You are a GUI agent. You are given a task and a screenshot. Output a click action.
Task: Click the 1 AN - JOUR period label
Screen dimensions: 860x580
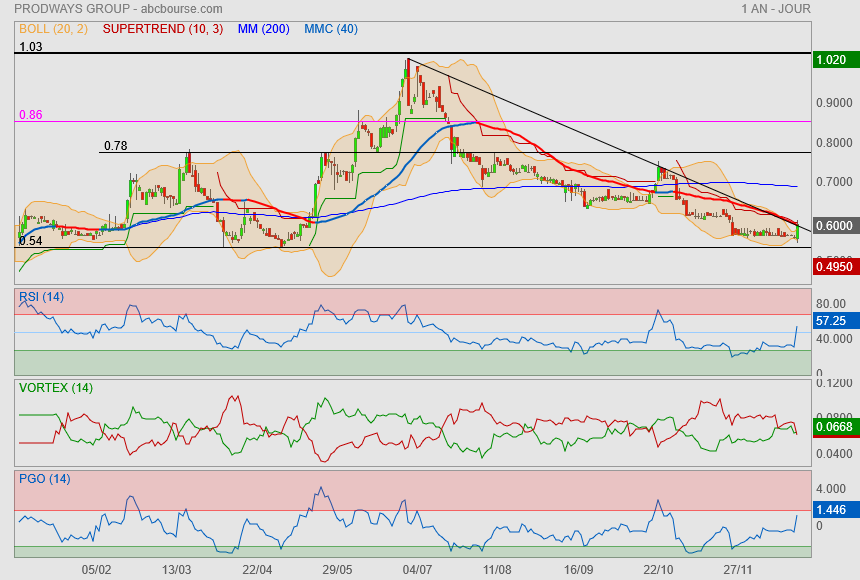[x=776, y=9]
